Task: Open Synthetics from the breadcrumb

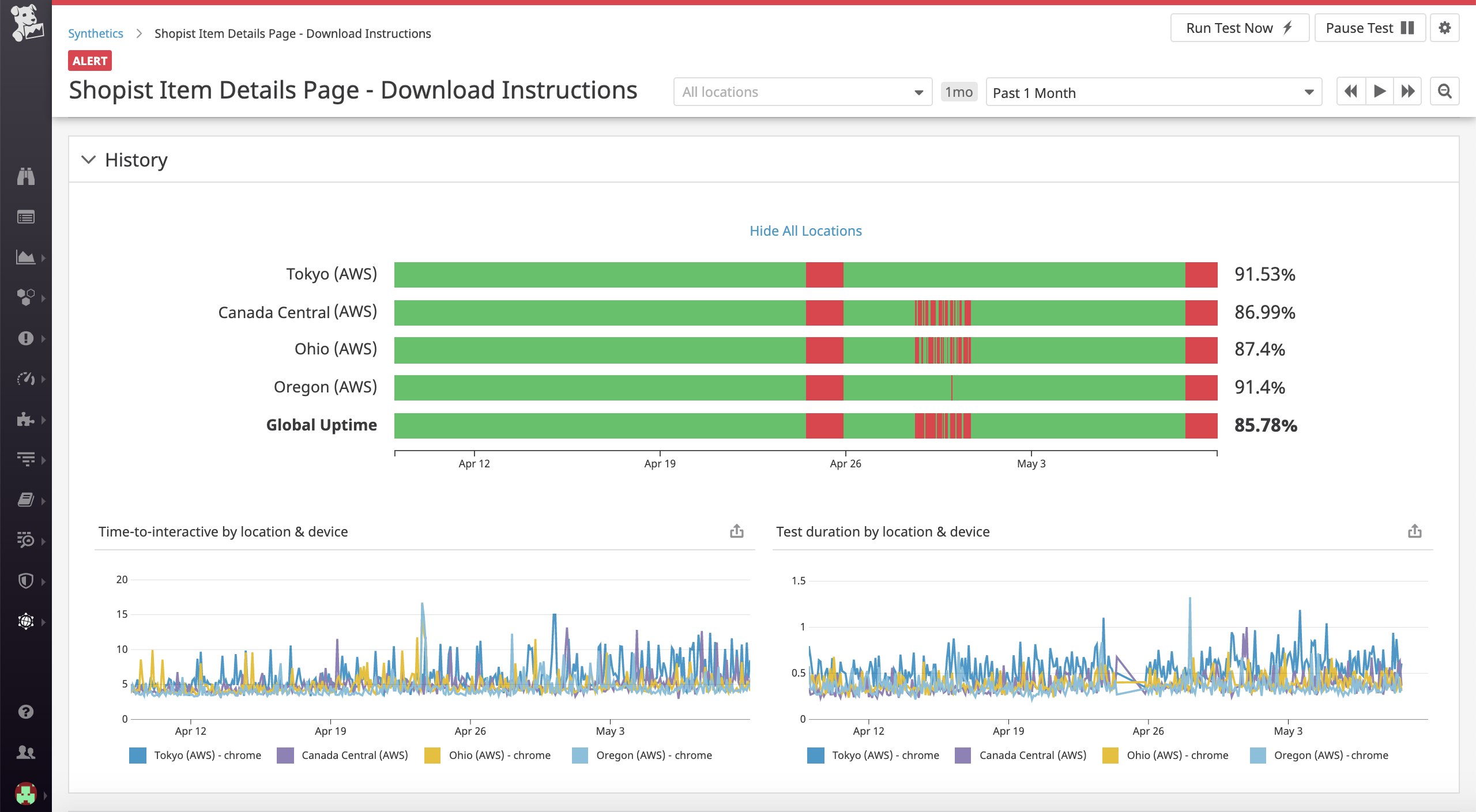Action: point(96,33)
